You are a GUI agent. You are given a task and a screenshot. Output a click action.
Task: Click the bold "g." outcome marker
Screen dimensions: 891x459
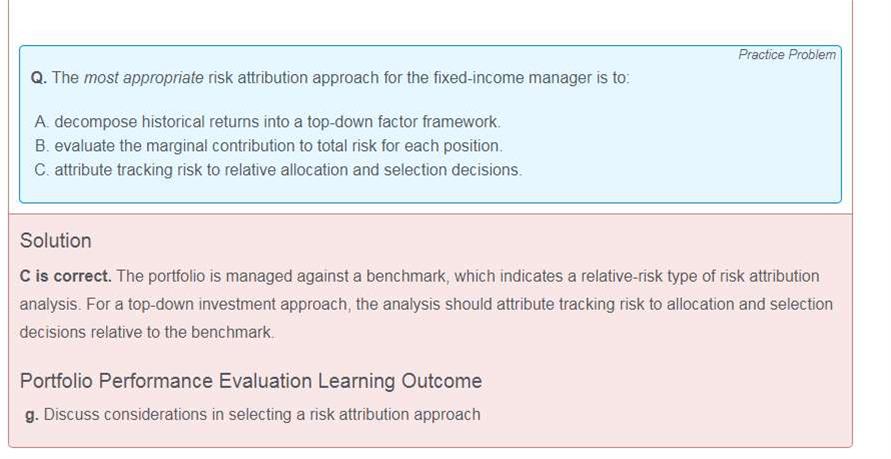click(32, 414)
